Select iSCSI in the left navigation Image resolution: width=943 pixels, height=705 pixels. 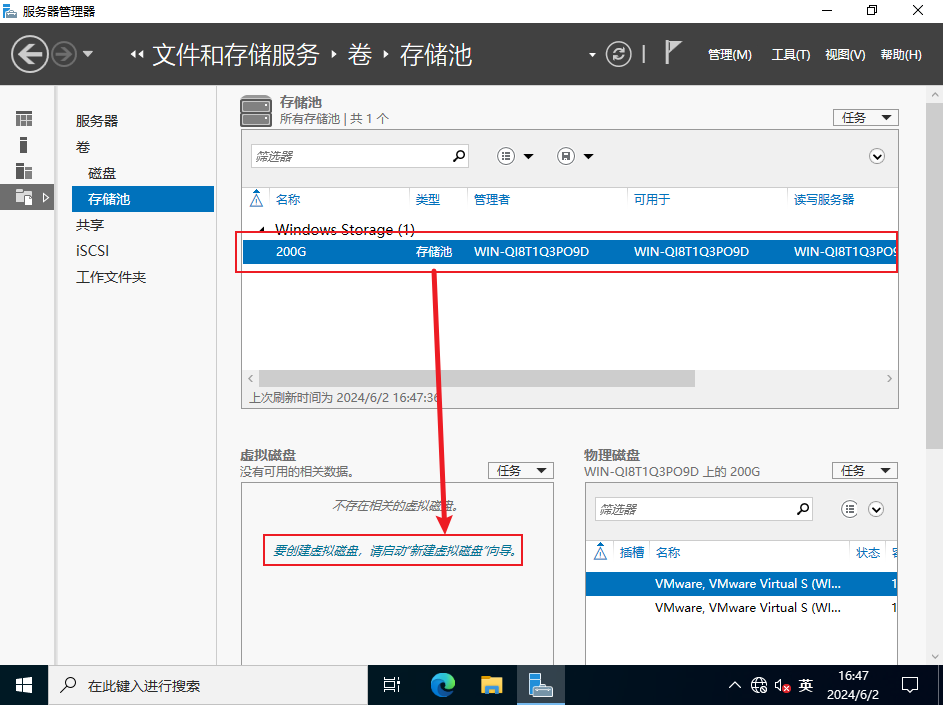point(92,251)
